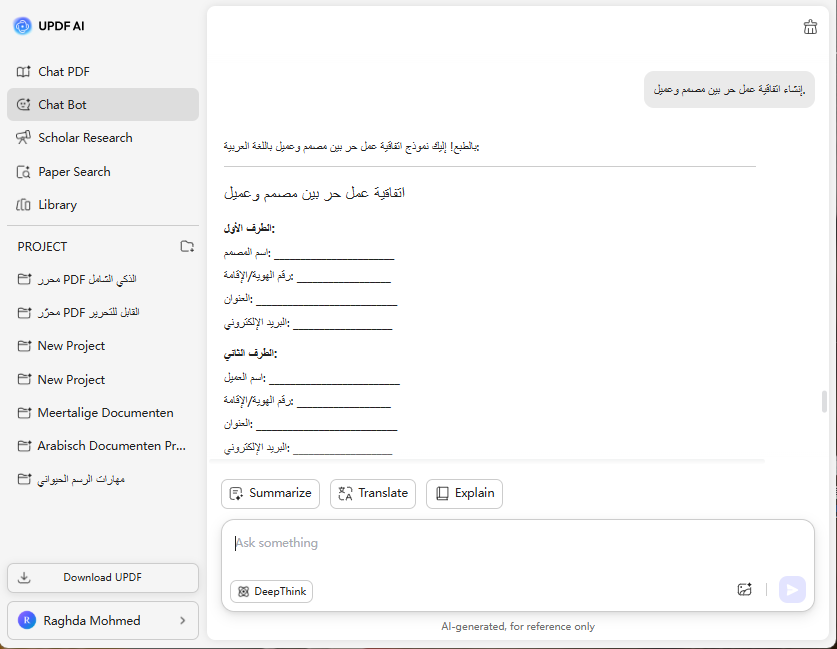Open the Chat PDF section
This screenshot has height=649, width=837.
64,72
